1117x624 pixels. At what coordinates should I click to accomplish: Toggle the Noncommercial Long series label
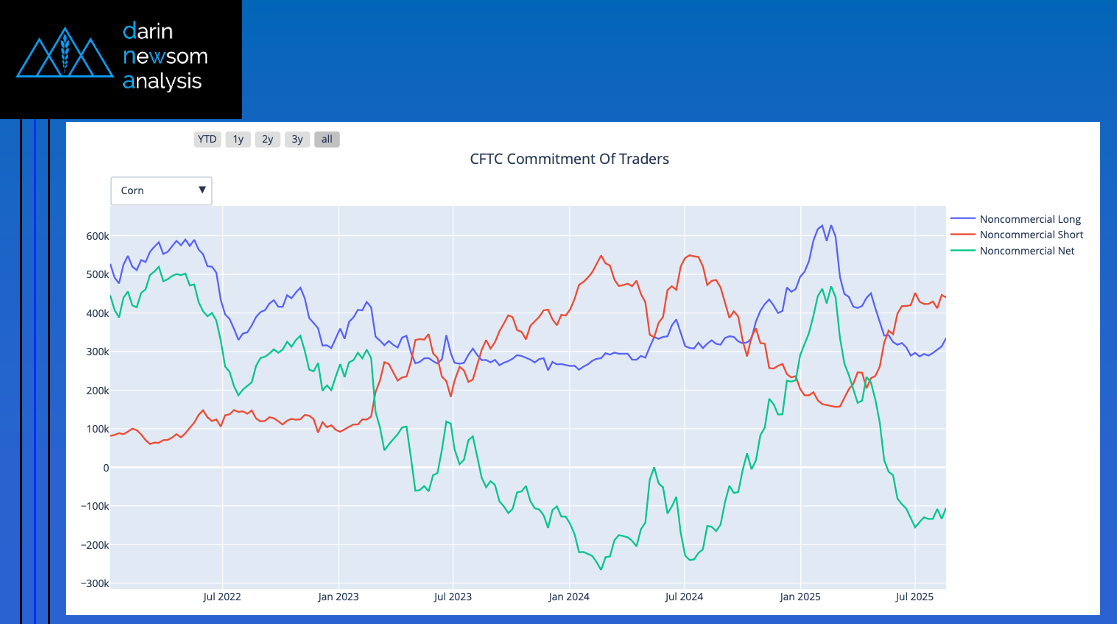(1030, 219)
